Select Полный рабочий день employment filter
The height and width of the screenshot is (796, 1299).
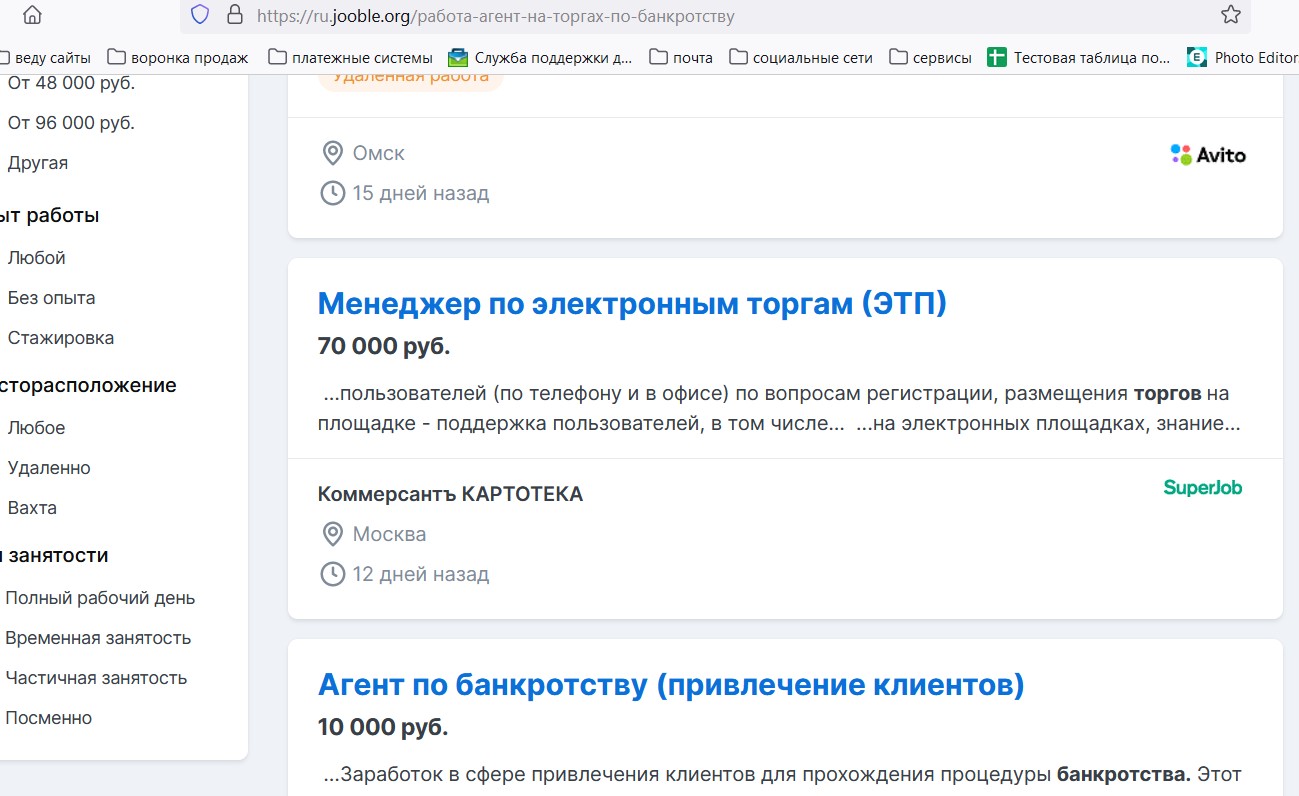tap(100, 598)
